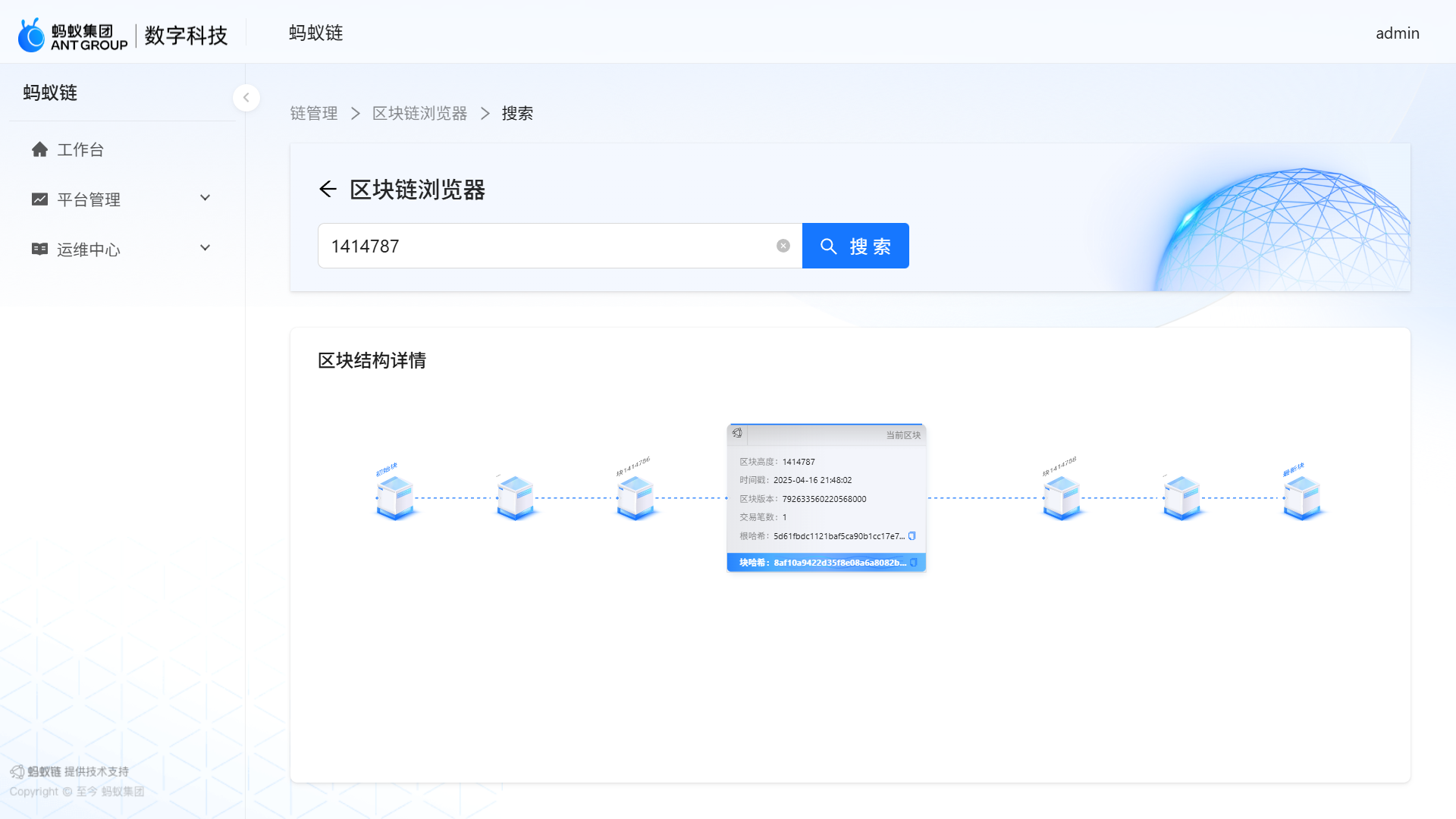
Task: Click the 蚂蚁链 tab in top header
Action: click(x=315, y=33)
